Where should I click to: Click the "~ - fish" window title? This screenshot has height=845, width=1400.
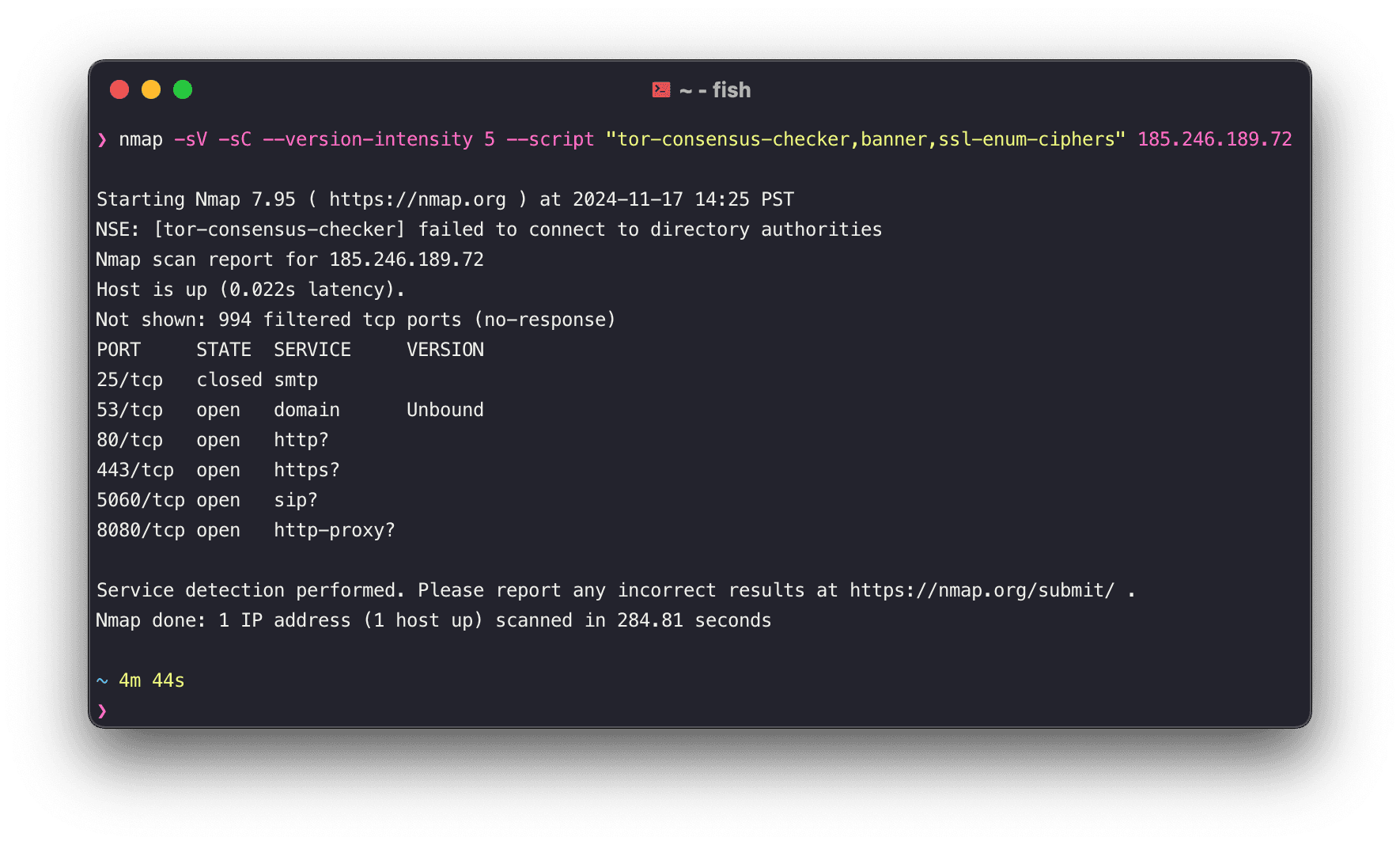715,90
